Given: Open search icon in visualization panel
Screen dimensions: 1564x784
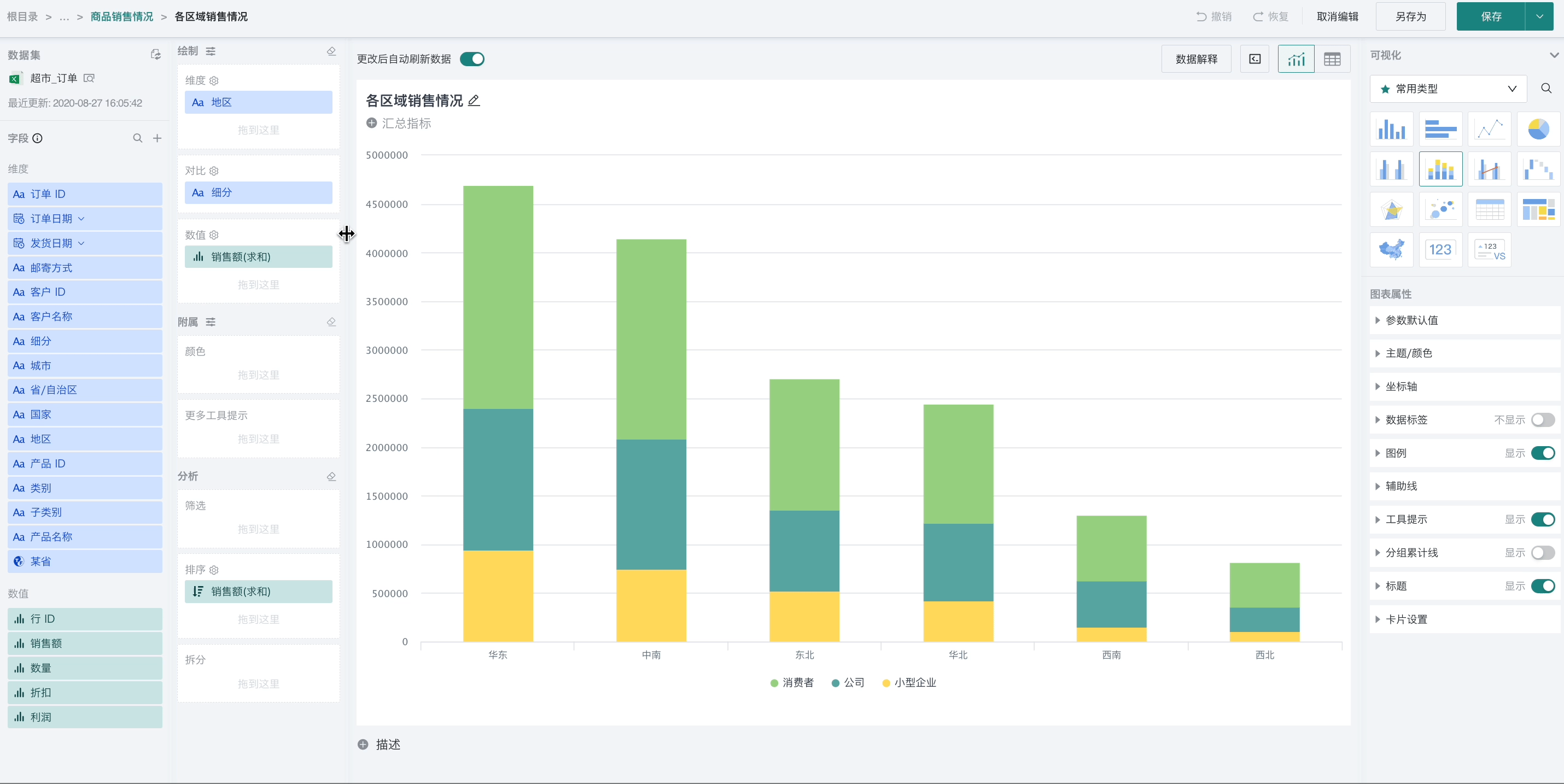Looking at the screenshot, I should pos(1546,89).
